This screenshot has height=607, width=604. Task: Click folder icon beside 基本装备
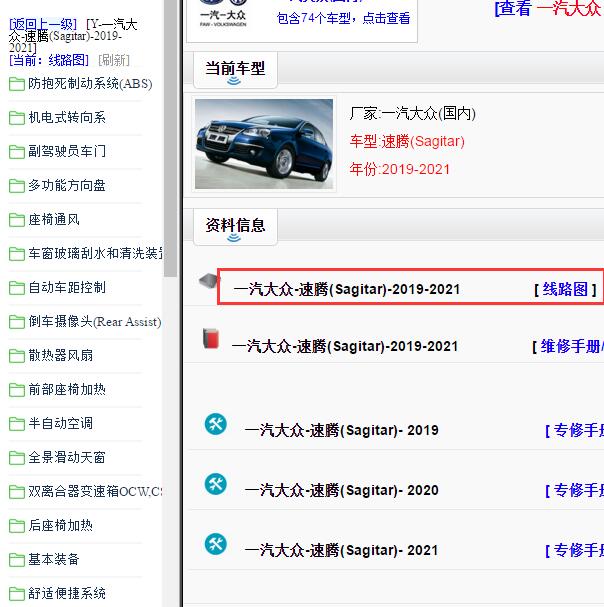pyautogui.click(x=17, y=560)
